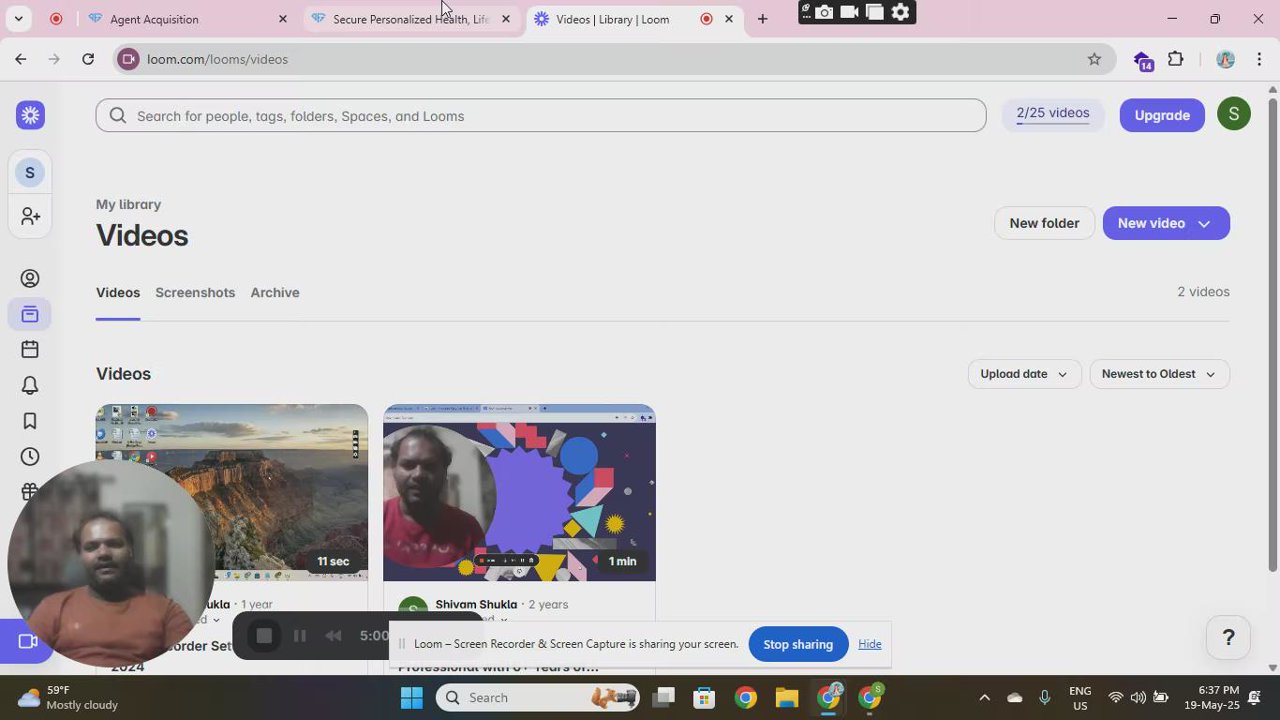Open settings gear in capture toolbar
The width and height of the screenshot is (1280, 720).
coord(901,12)
